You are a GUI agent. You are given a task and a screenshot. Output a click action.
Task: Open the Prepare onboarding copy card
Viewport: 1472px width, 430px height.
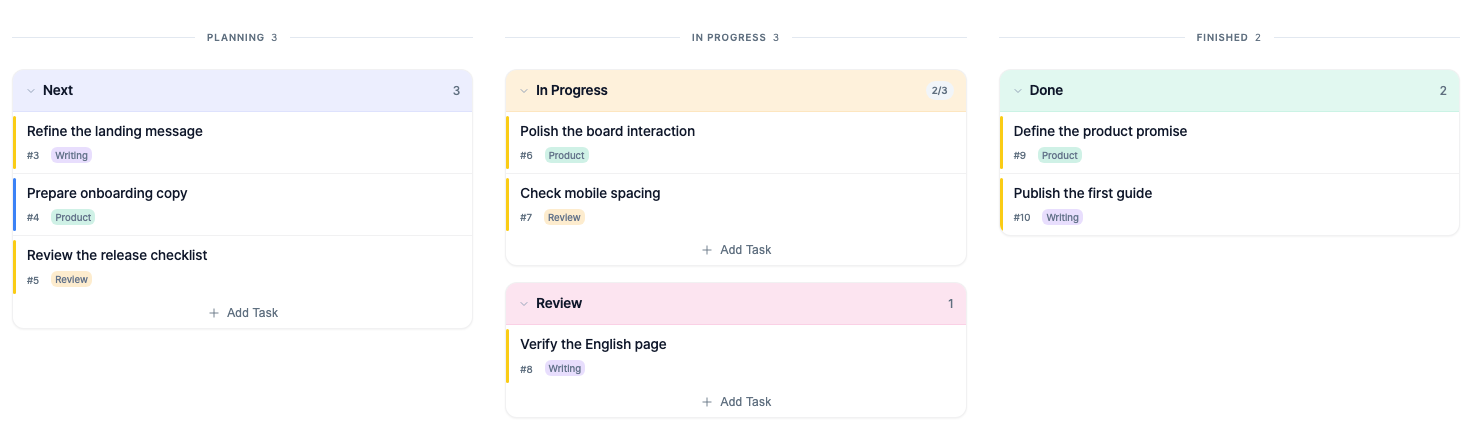(x=243, y=204)
